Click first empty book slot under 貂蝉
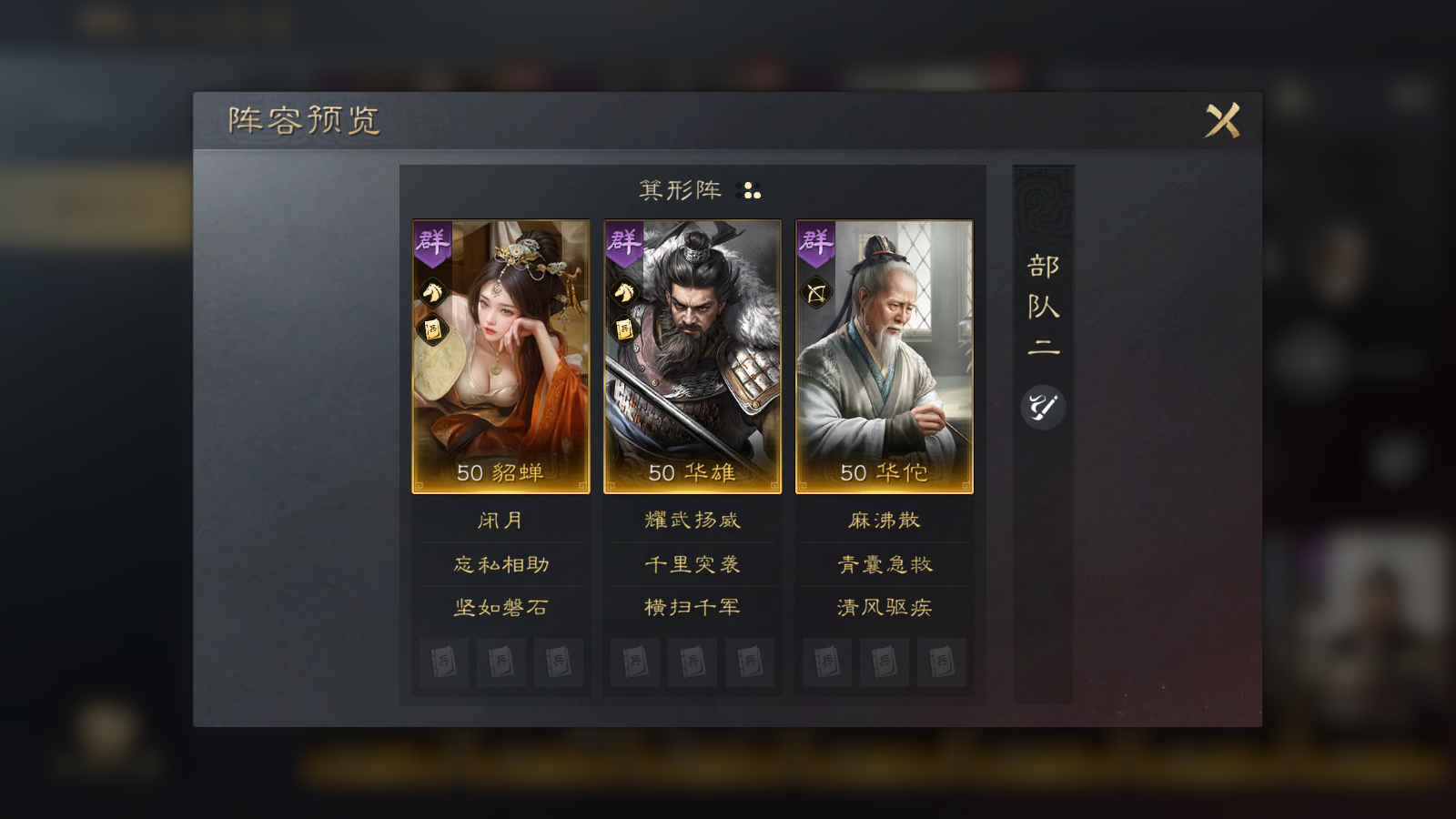Screen dimensions: 1456x819 click(444, 662)
